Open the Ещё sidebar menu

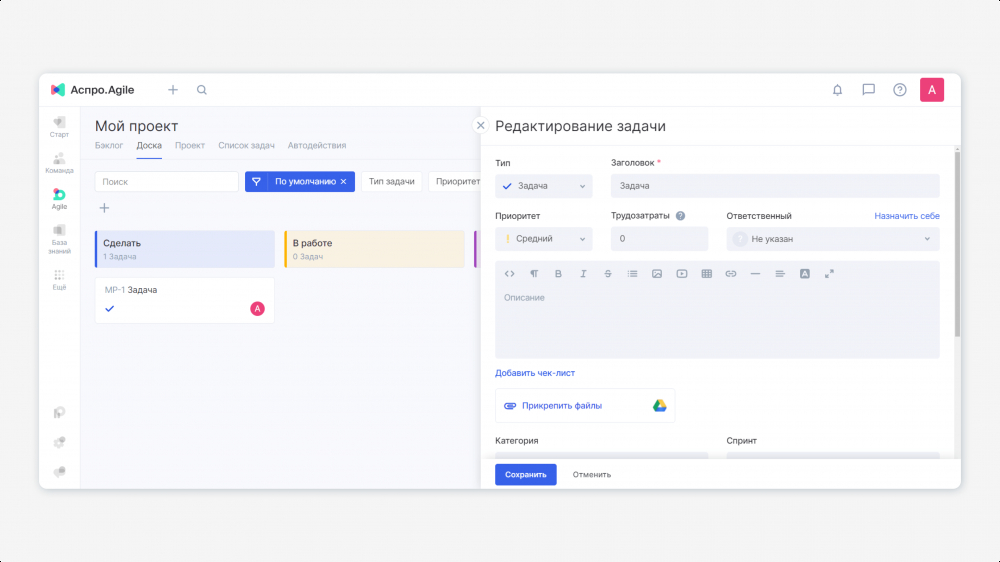click(x=59, y=279)
